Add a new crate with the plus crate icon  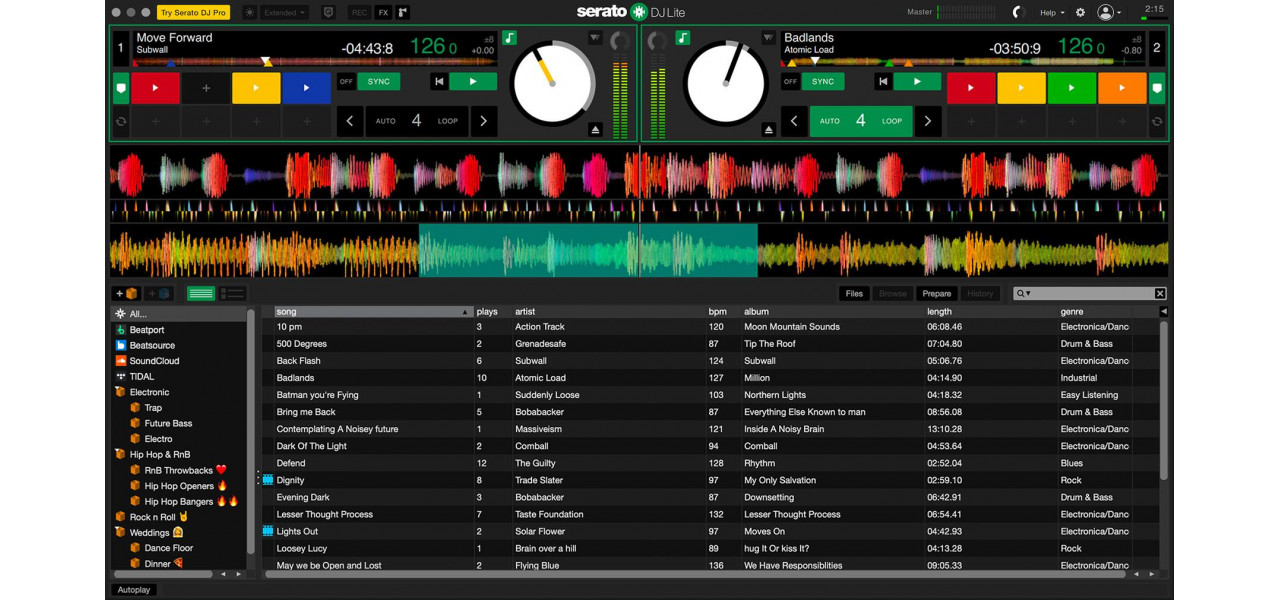(127, 293)
